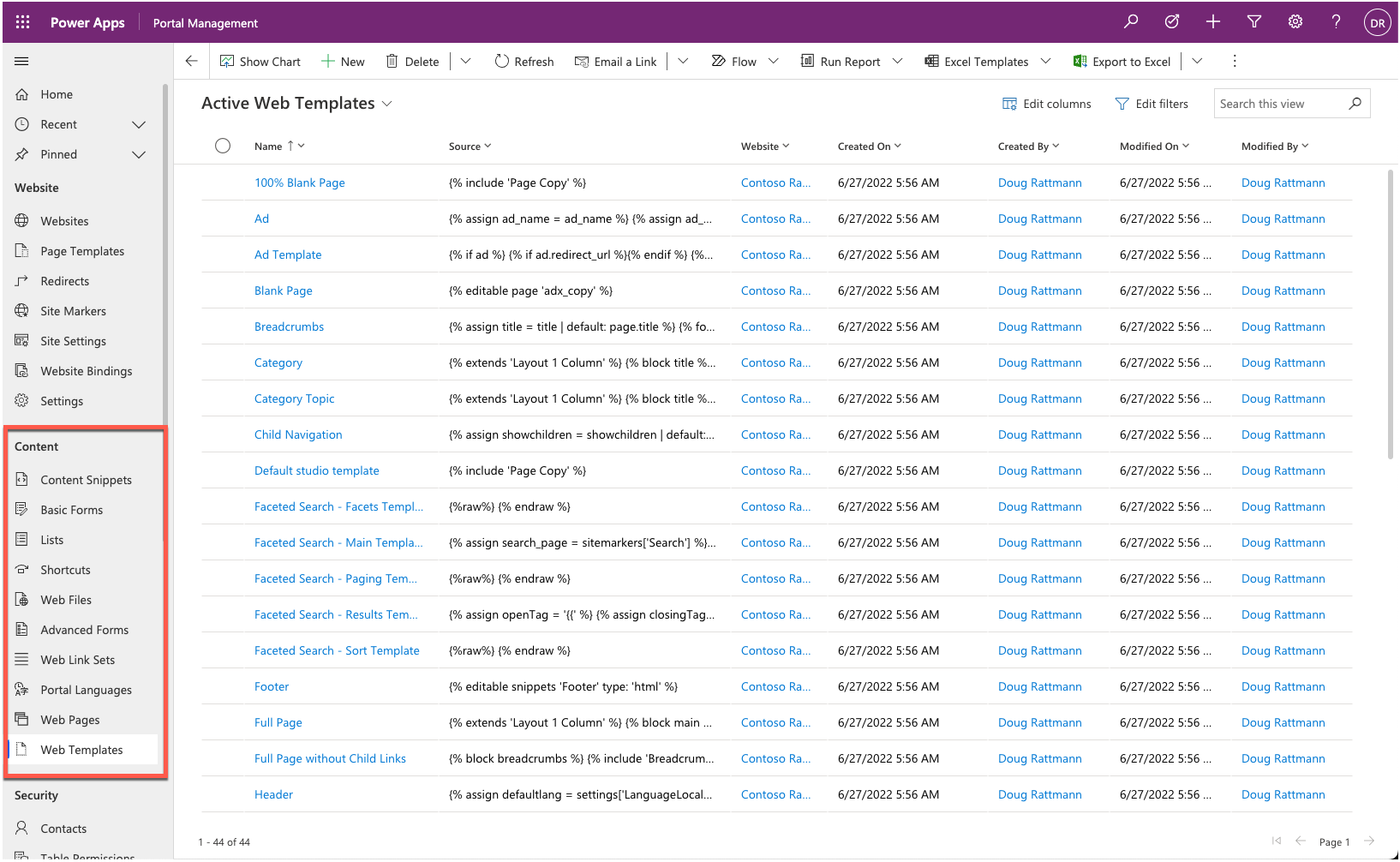This screenshot has height=862, width=1400.
Task: Click Run Report command
Action: [x=841, y=62]
